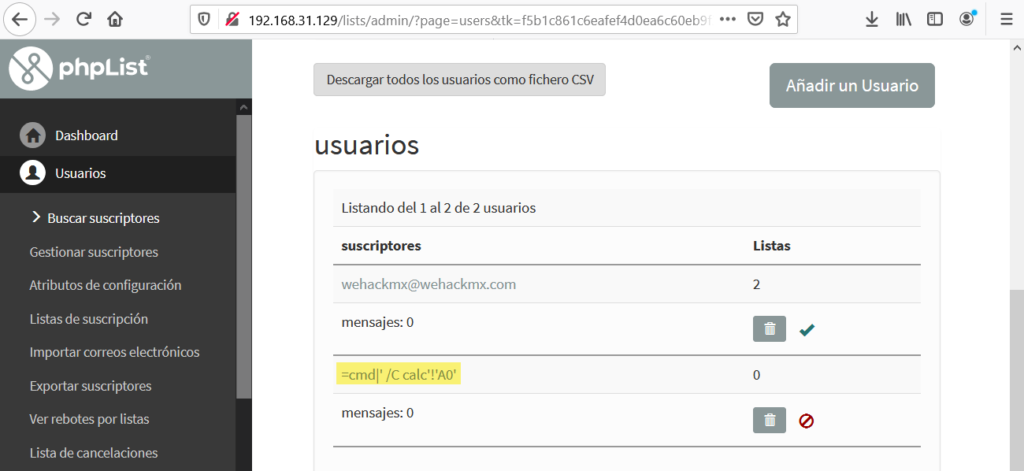Toggle the browser sidebar view
The image size is (1024, 471).
[x=935, y=20]
